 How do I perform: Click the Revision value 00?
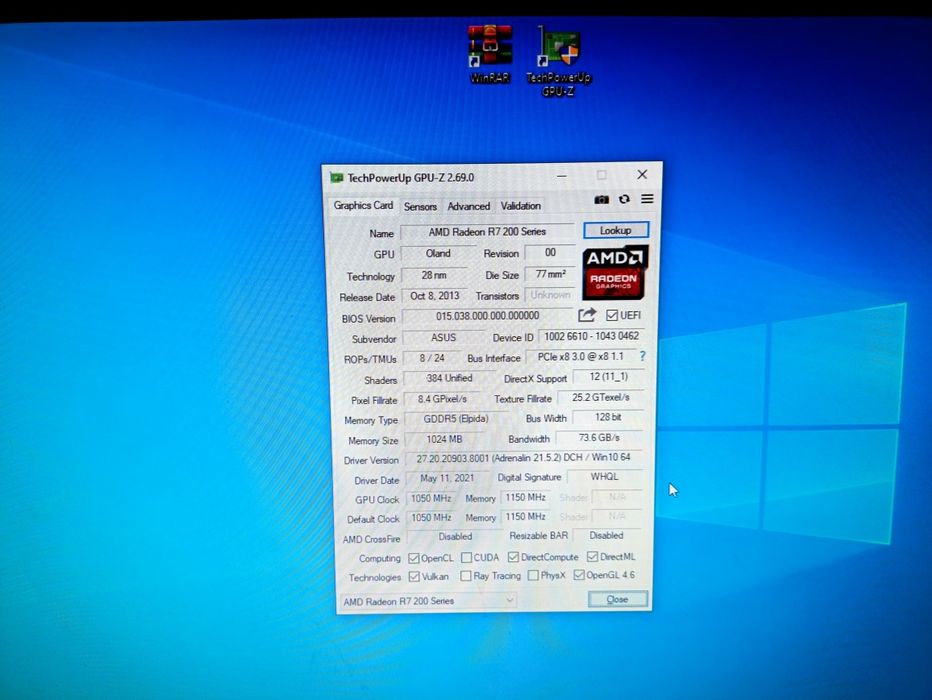pyautogui.click(x=550, y=253)
